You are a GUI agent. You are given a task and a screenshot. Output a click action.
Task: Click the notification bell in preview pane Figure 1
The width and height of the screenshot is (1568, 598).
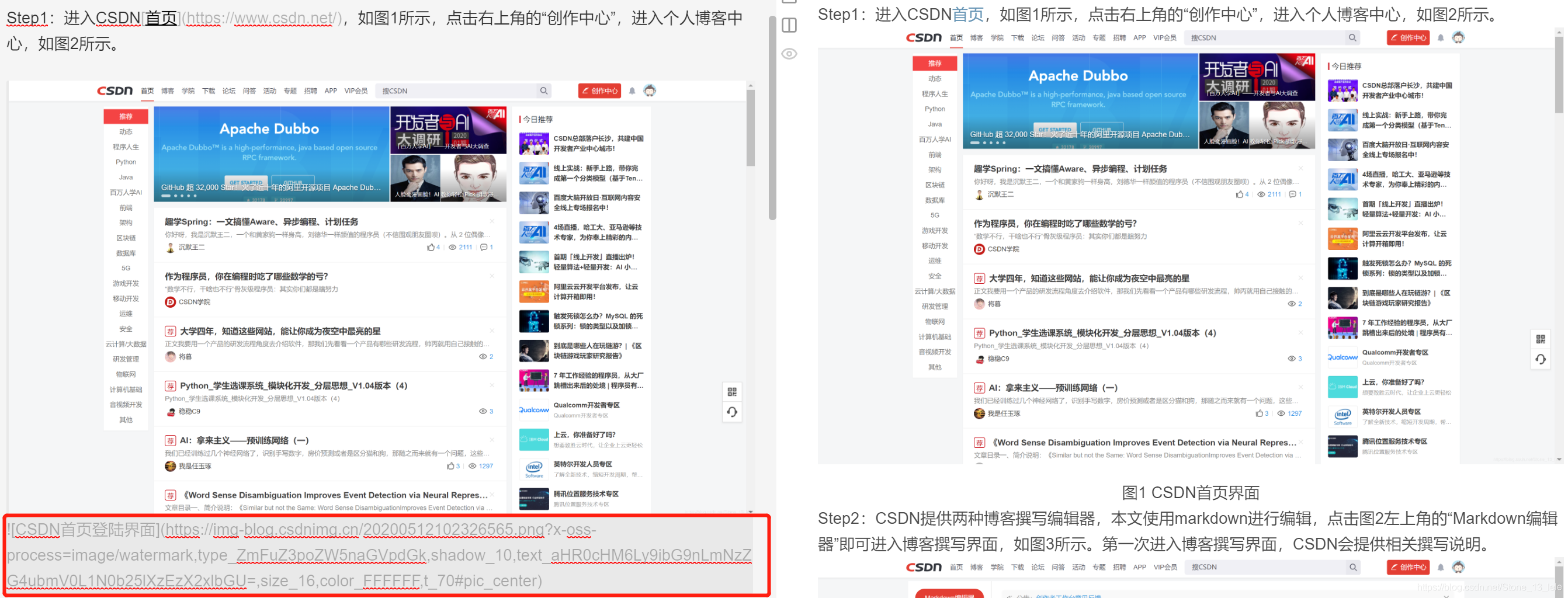1440,38
